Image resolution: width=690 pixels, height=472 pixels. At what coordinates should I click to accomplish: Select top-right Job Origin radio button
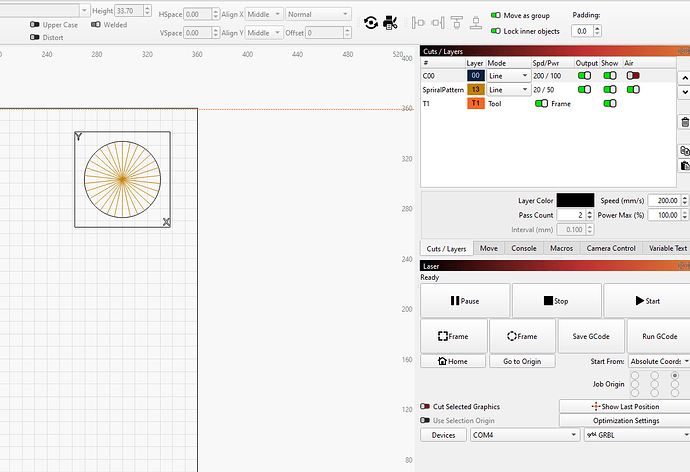point(675,375)
